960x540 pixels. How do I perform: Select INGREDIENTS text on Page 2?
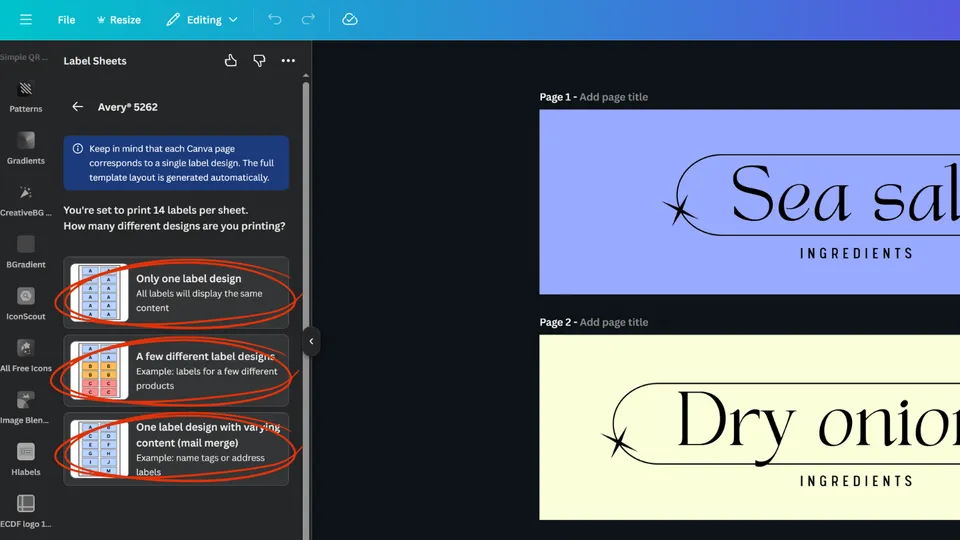(857, 481)
